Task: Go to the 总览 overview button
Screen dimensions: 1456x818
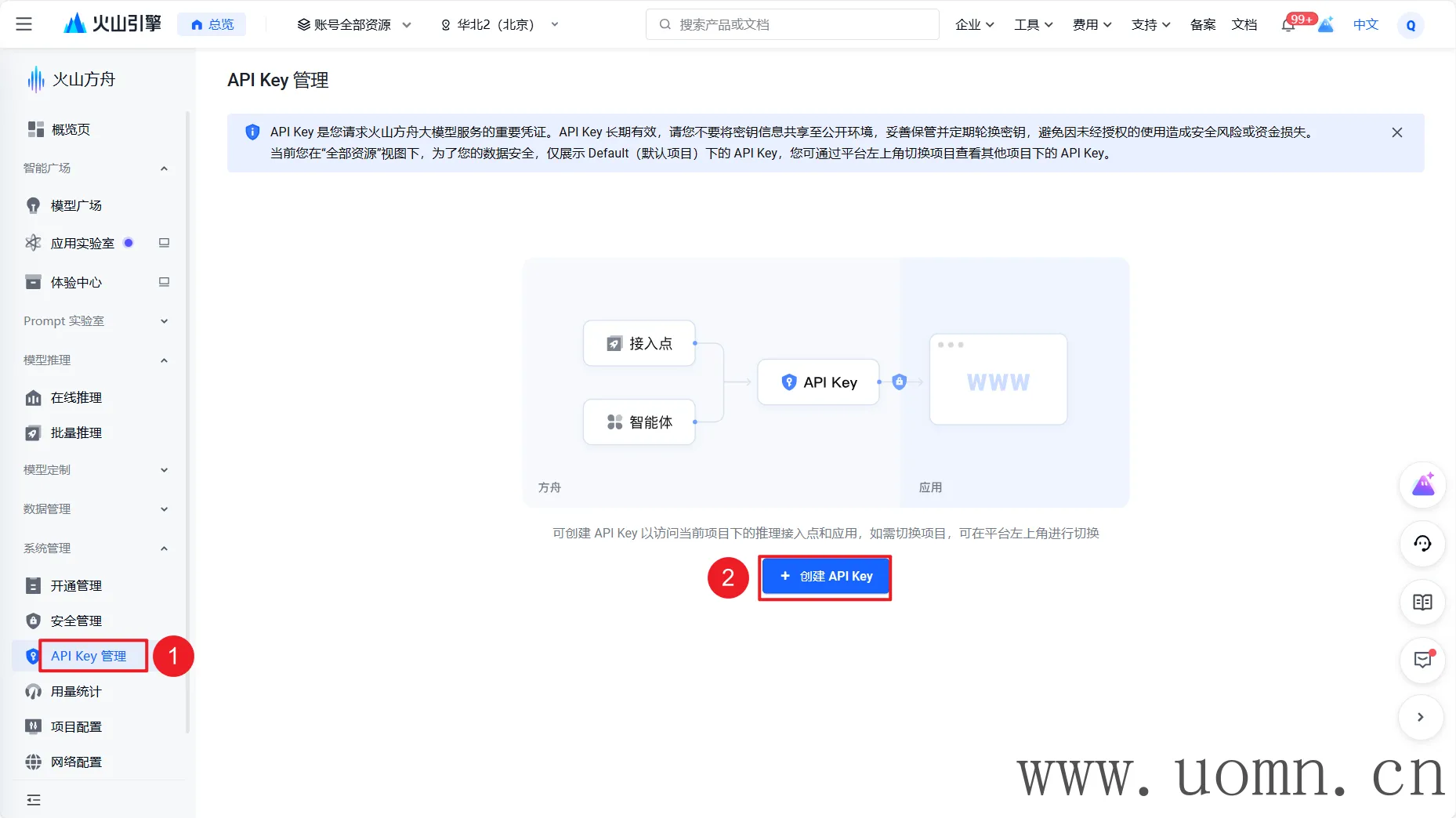Action: tap(212, 25)
